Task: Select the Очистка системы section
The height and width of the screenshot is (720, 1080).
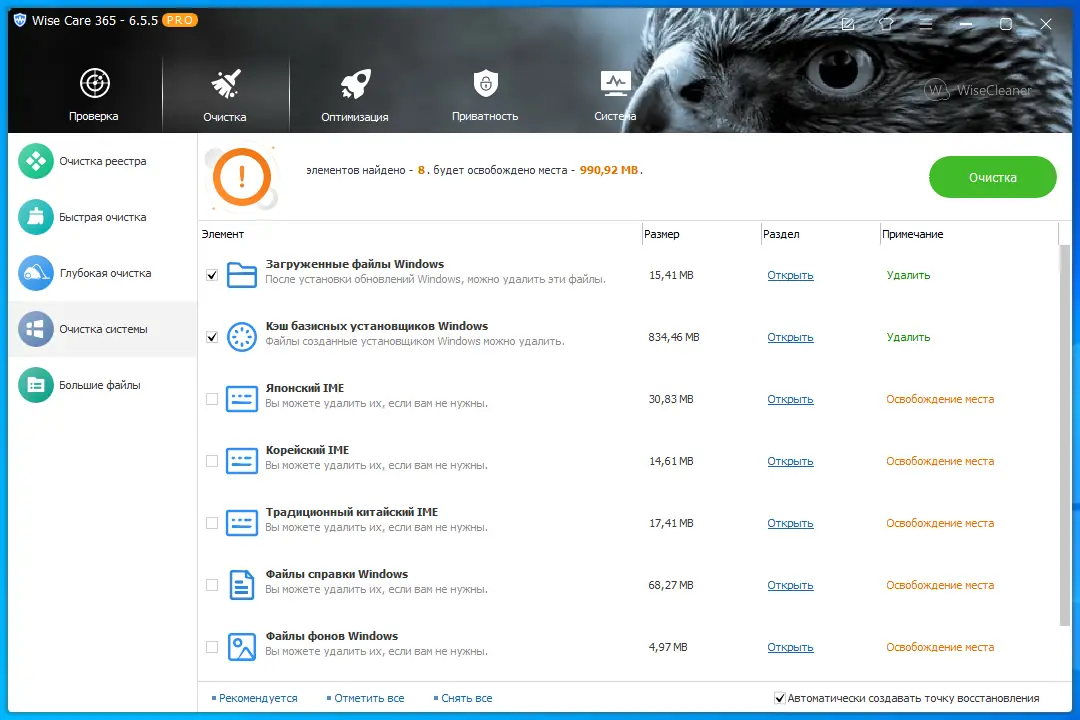Action: coord(103,329)
